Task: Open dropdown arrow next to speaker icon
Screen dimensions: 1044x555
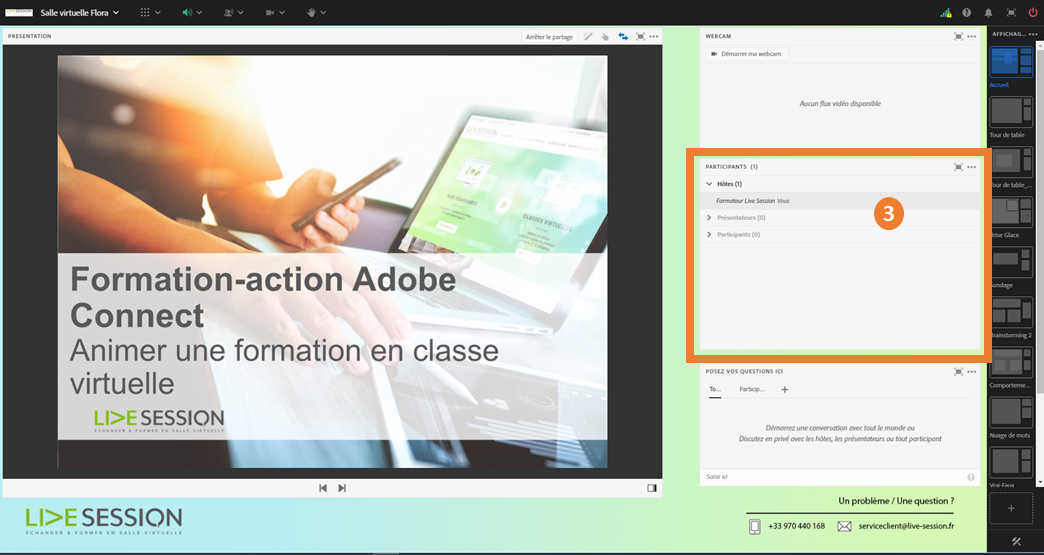Action: [x=199, y=12]
